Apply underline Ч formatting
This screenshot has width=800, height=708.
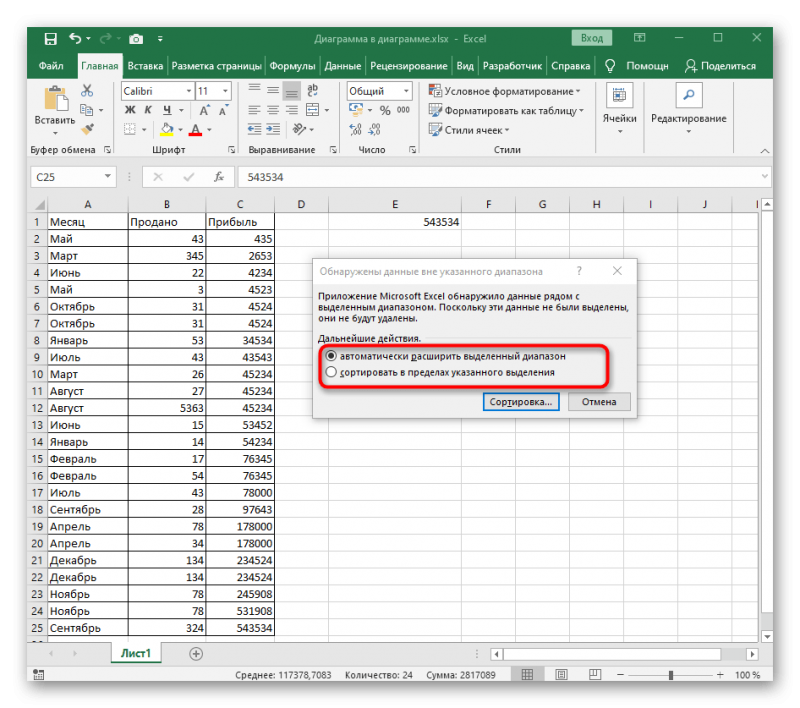pyautogui.click(x=167, y=110)
